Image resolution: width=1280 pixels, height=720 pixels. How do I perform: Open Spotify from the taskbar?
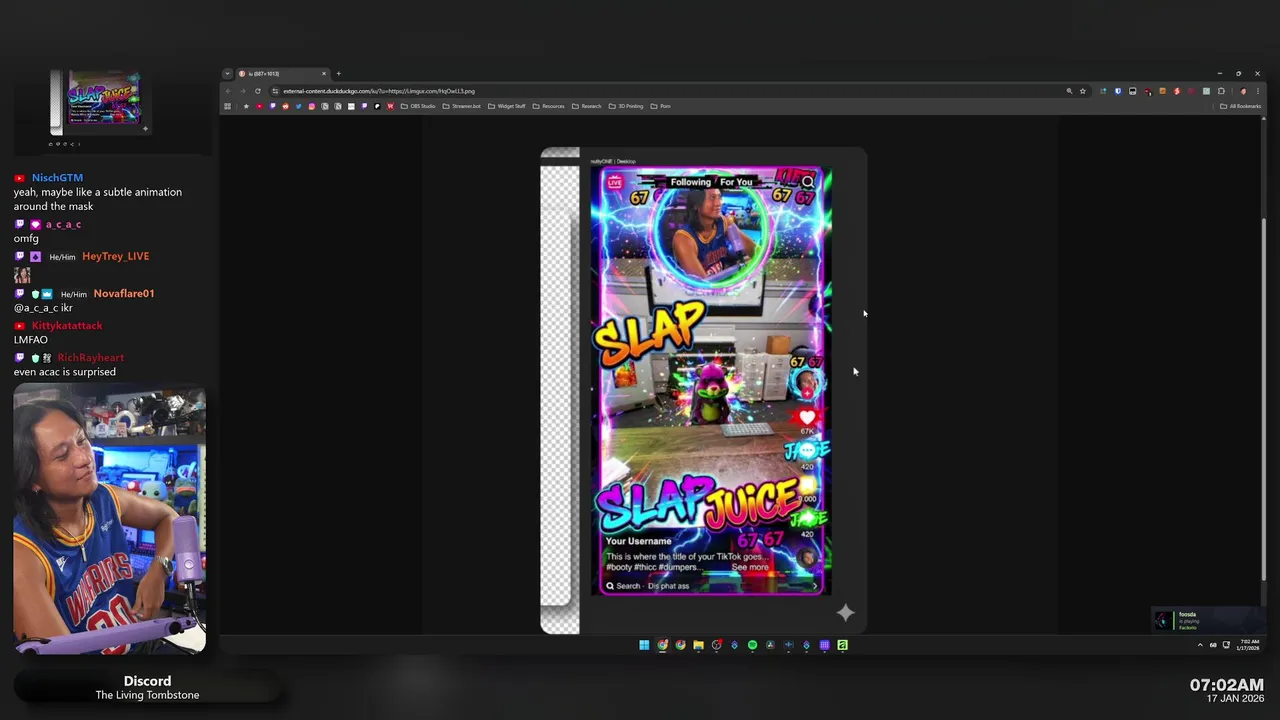(753, 645)
